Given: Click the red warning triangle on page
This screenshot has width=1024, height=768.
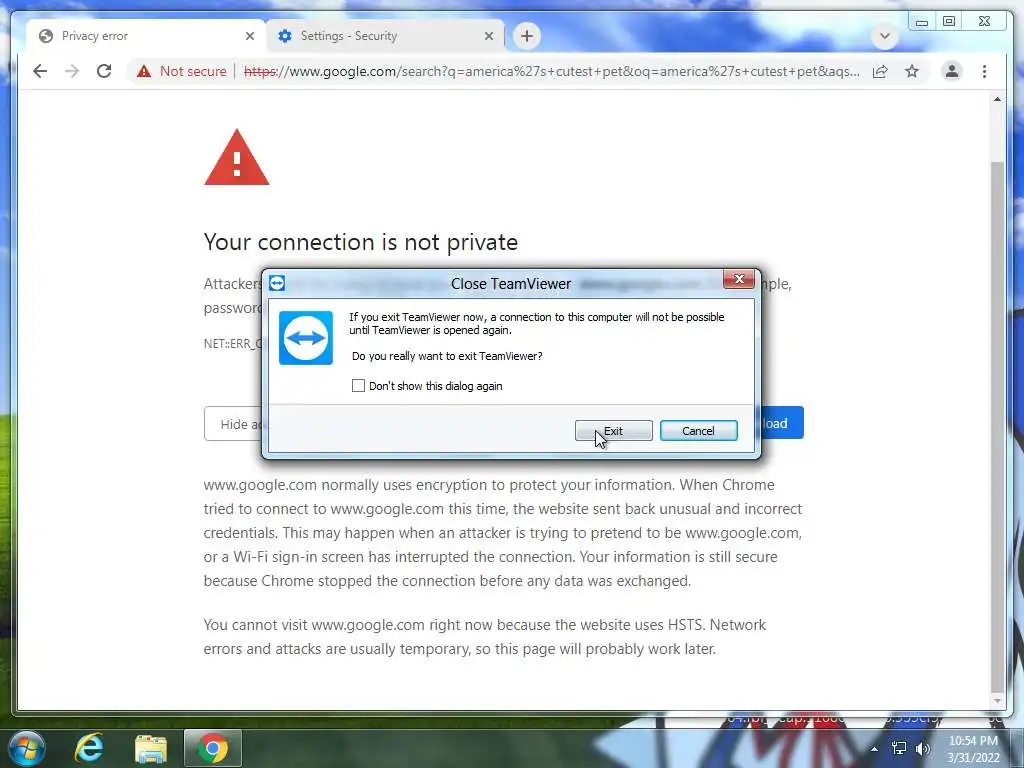Looking at the screenshot, I should click(236, 157).
